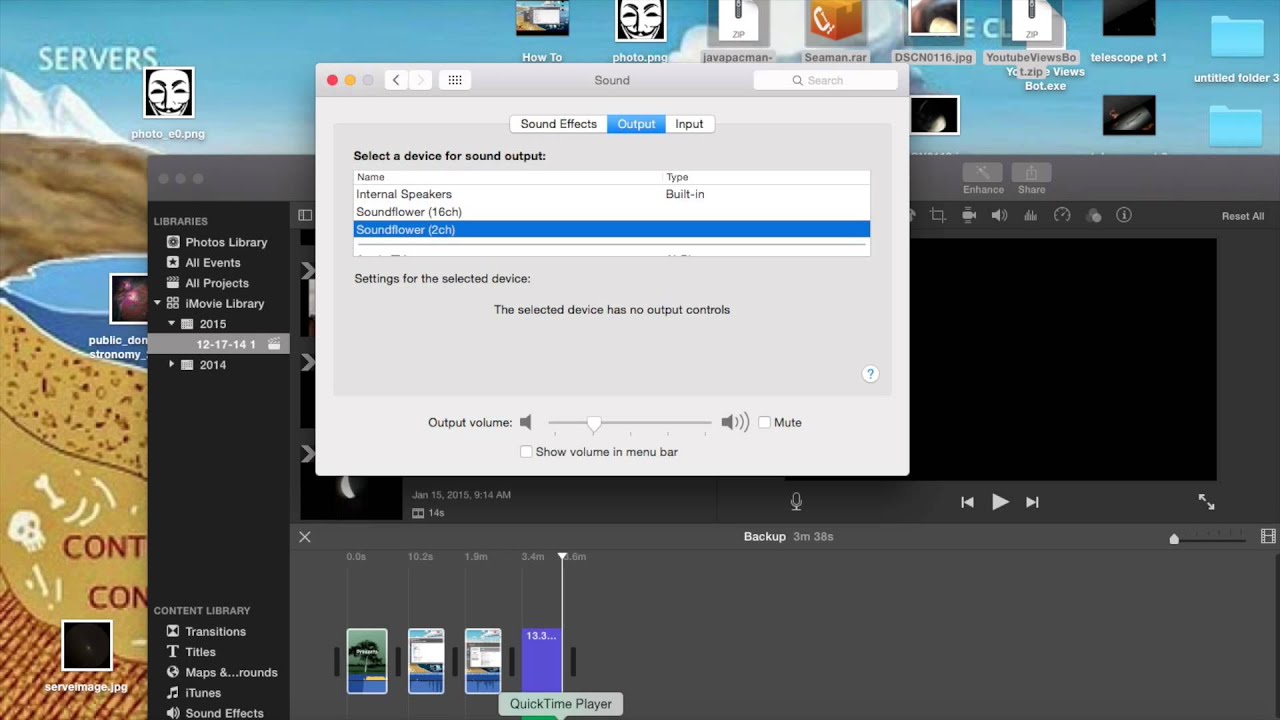Open the Crop tool in iMovie

937,215
